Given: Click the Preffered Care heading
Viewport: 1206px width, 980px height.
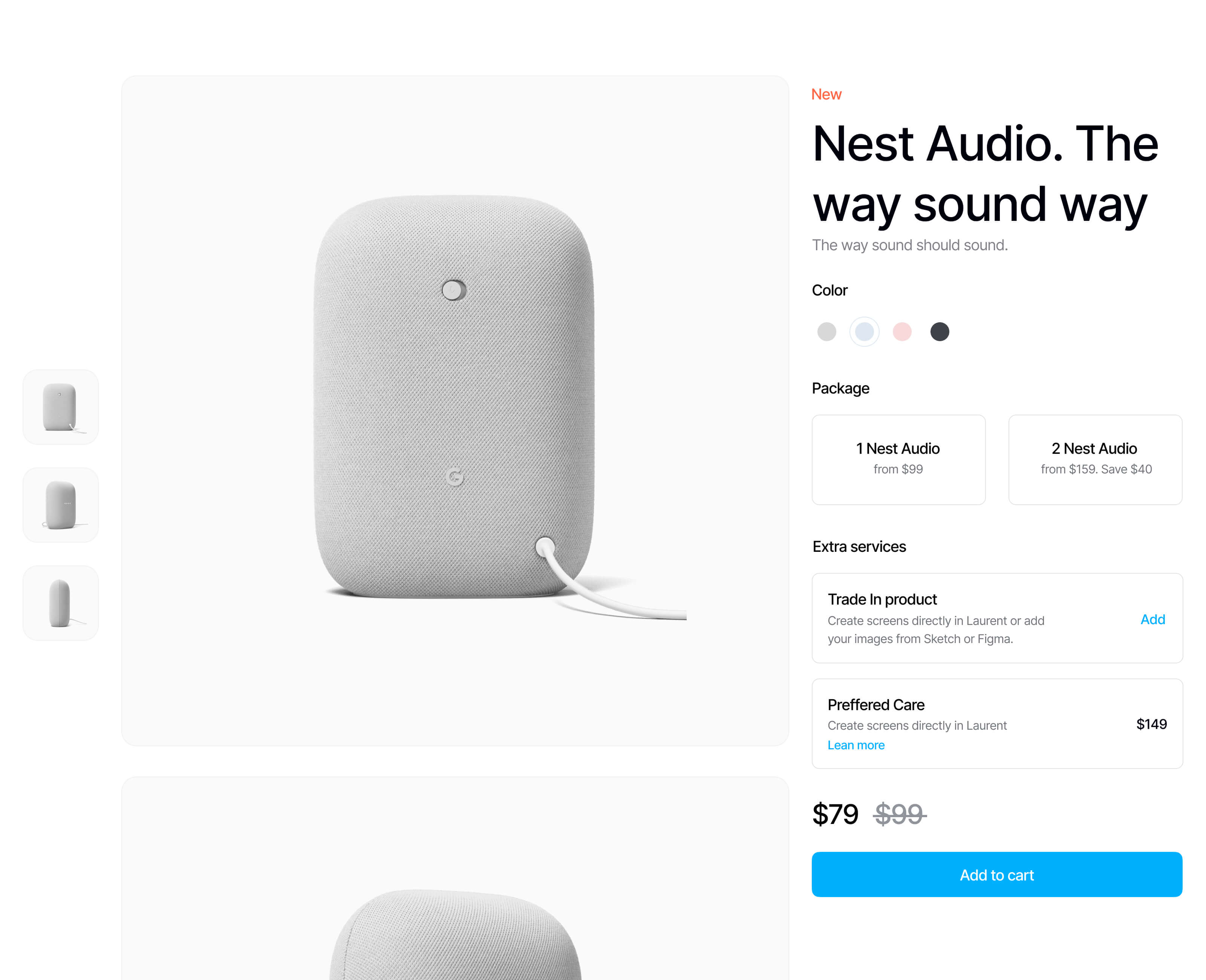Looking at the screenshot, I should (876, 704).
